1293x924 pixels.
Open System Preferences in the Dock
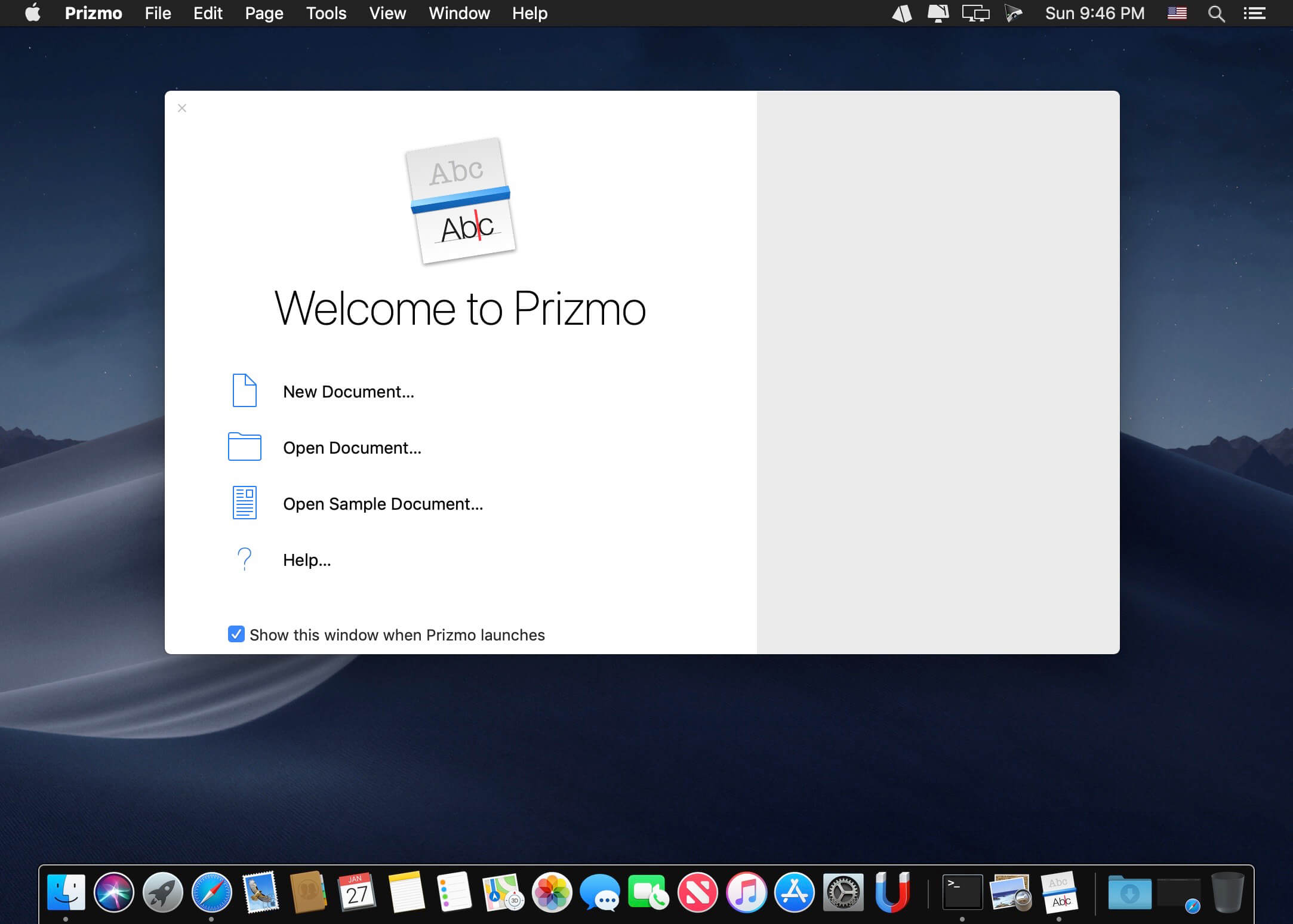pyautogui.click(x=843, y=892)
